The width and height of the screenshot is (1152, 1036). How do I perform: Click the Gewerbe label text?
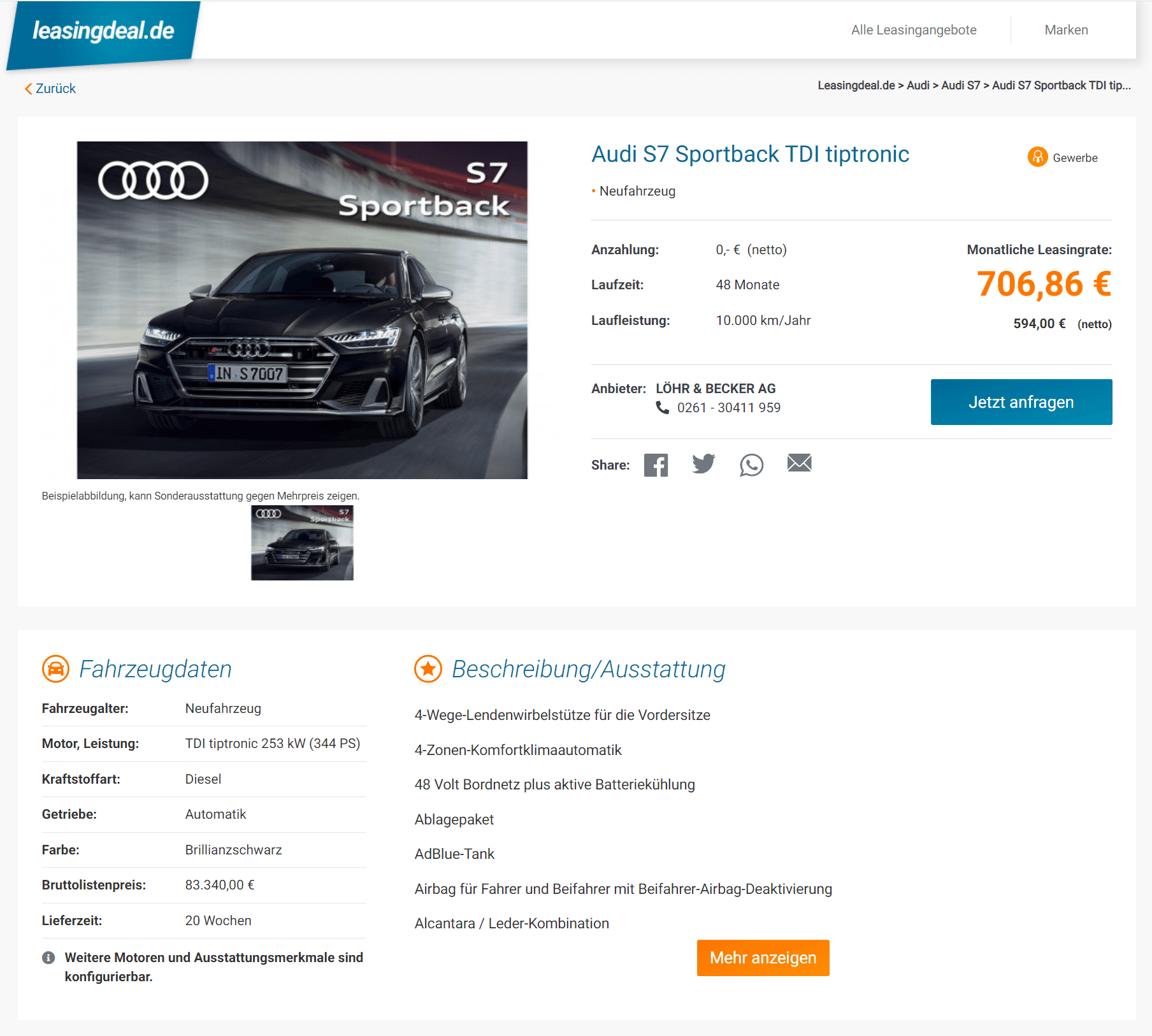point(1075,158)
